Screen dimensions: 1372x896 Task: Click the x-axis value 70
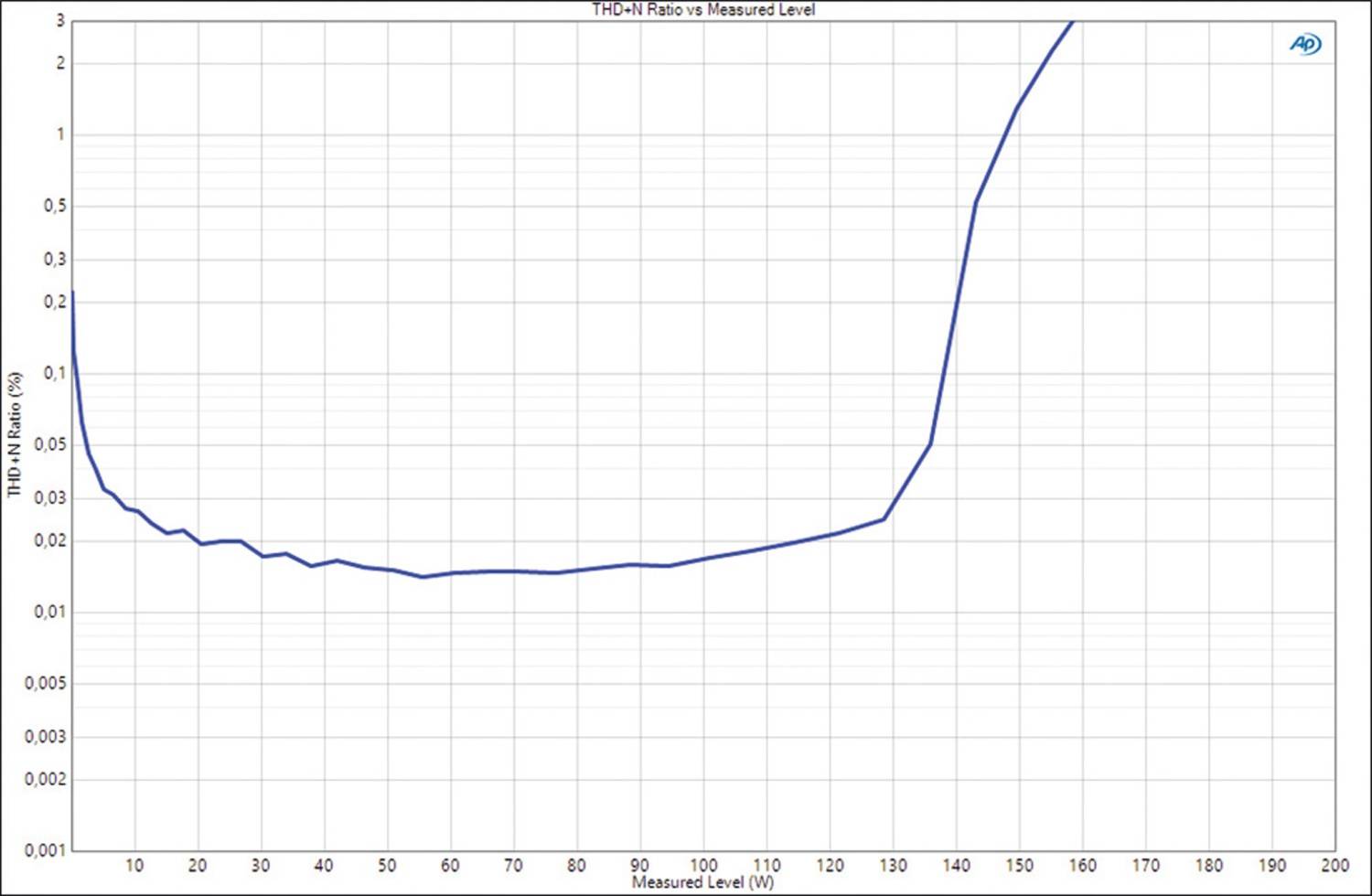coord(513,865)
